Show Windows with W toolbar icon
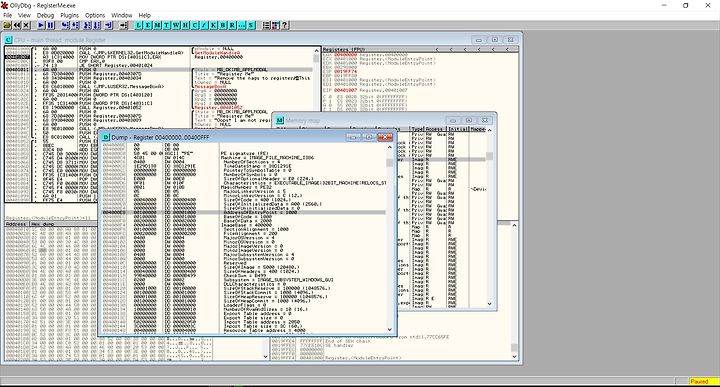Viewport: 720px width, 387px height. tap(176, 25)
